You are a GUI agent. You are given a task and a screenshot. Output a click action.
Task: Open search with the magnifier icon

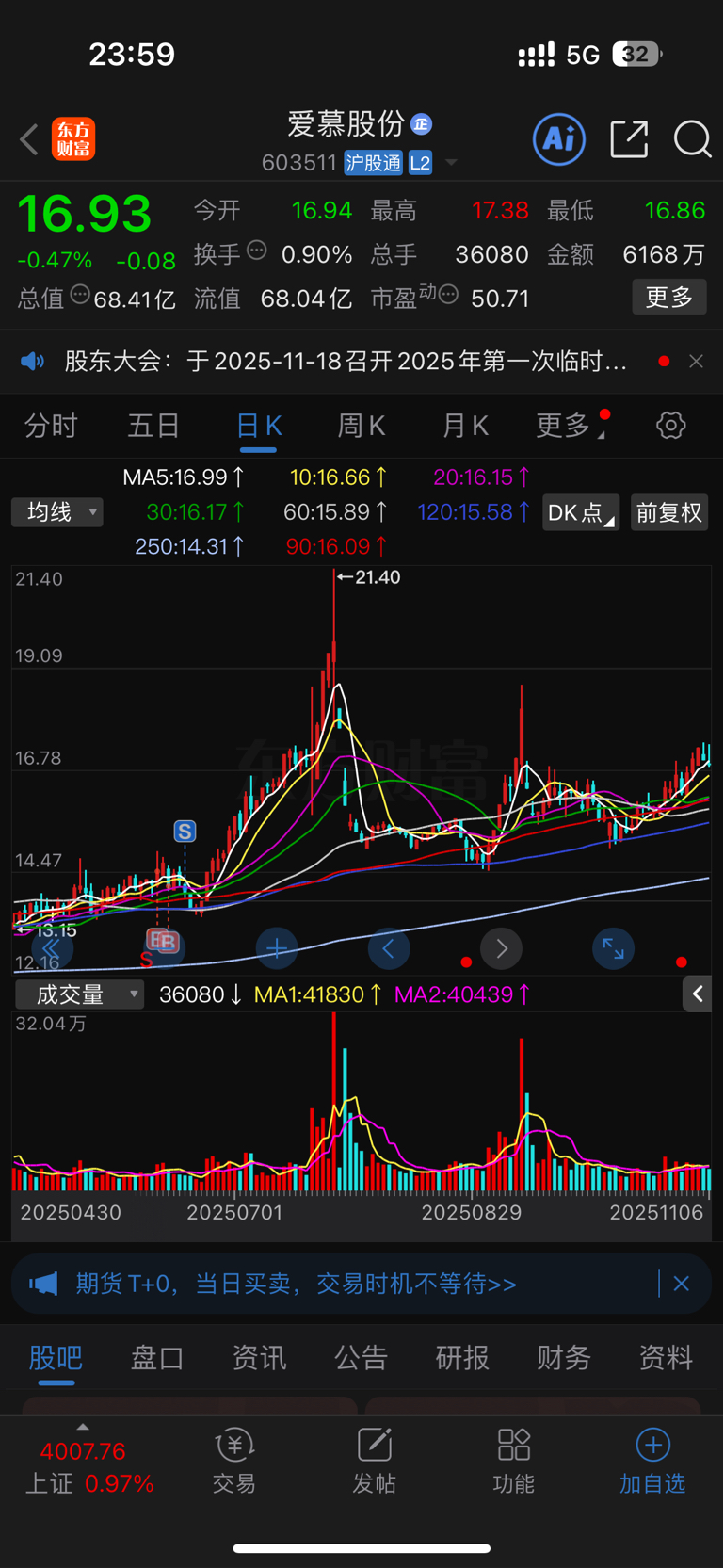click(692, 139)
